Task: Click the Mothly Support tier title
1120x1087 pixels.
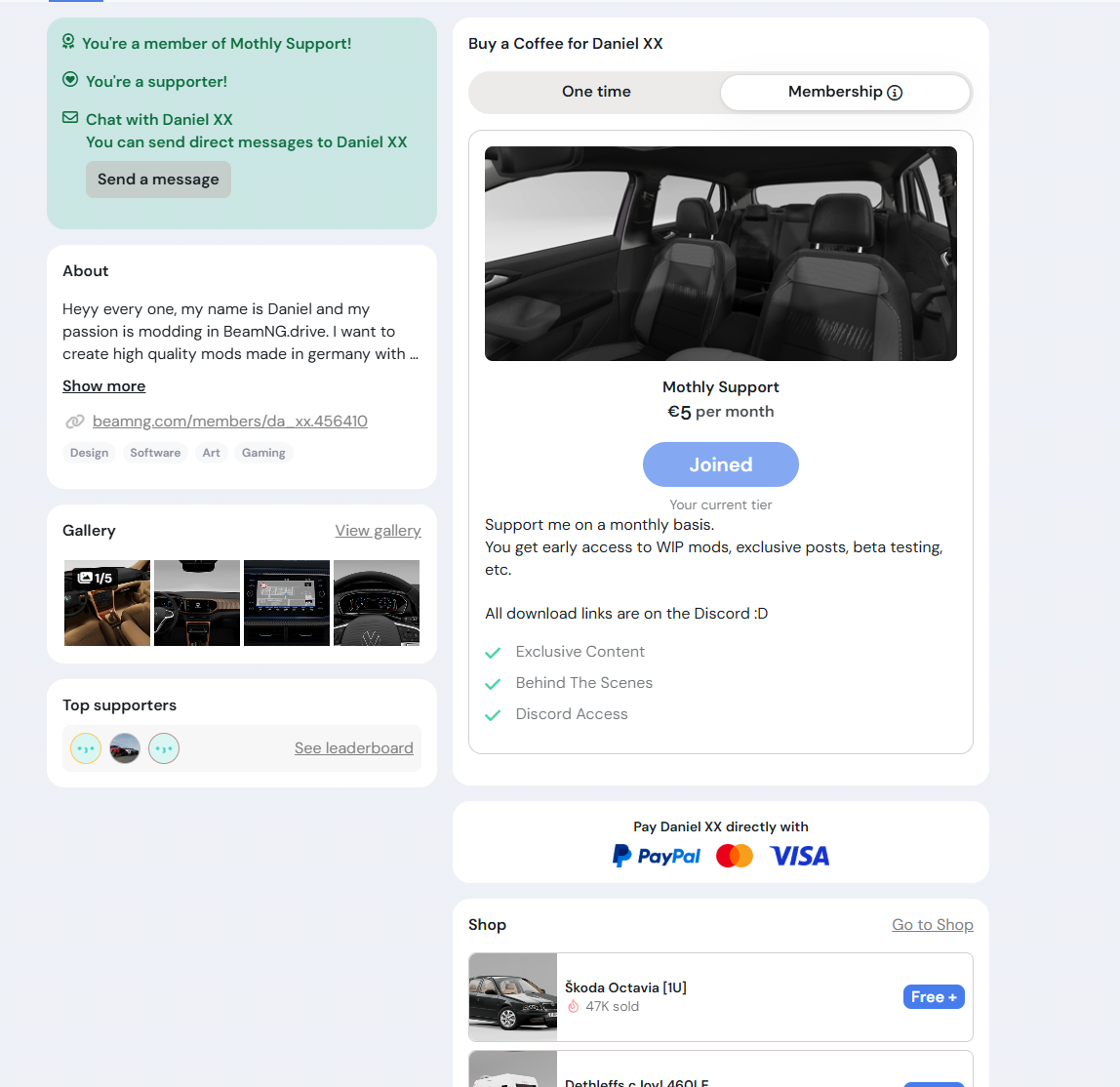Action: (721, 387)
